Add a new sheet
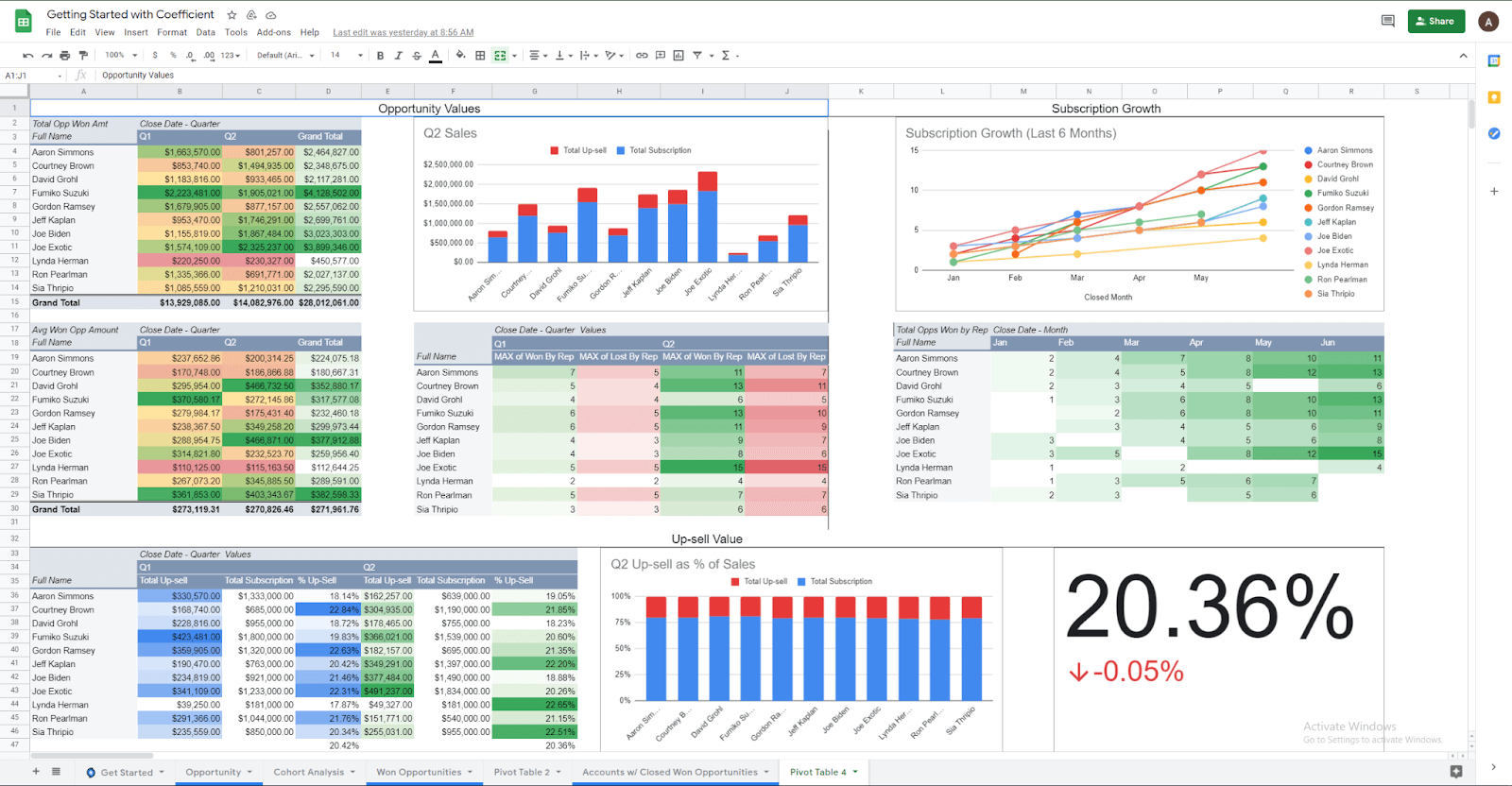This screenshot has width=1512, height=786. coord(36,772)
